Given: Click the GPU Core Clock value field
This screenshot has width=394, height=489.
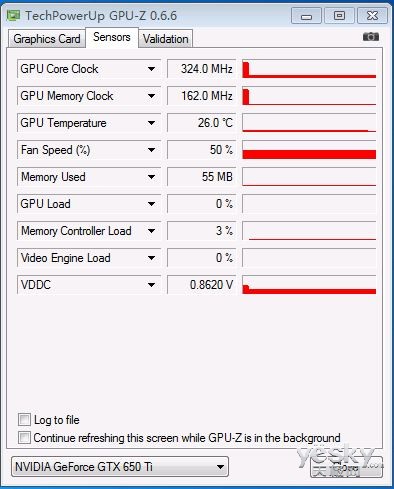Looking at the screenshot, I should click(x=201, y=69).
